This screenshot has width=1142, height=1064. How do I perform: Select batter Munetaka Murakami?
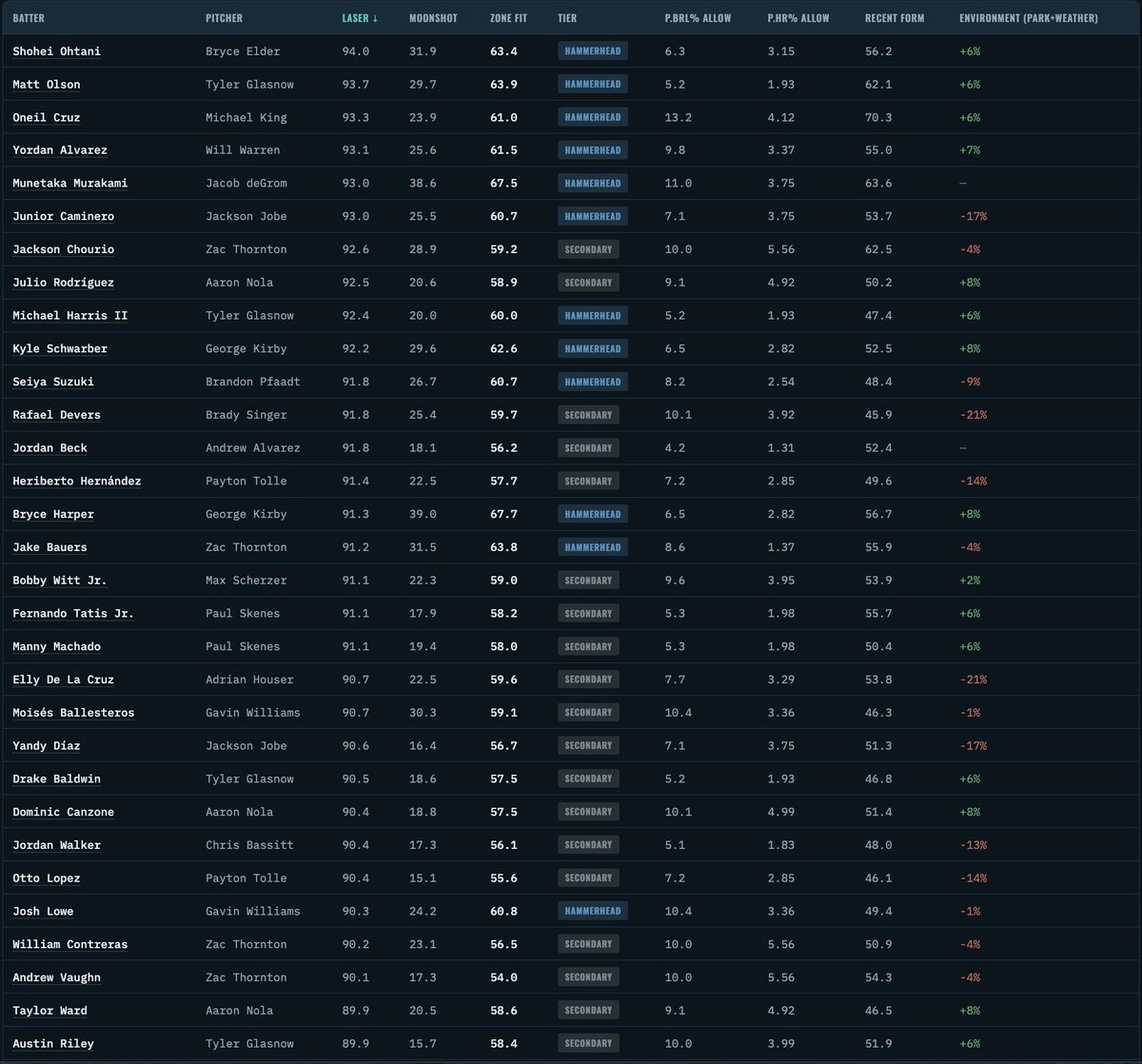[69, 184]
